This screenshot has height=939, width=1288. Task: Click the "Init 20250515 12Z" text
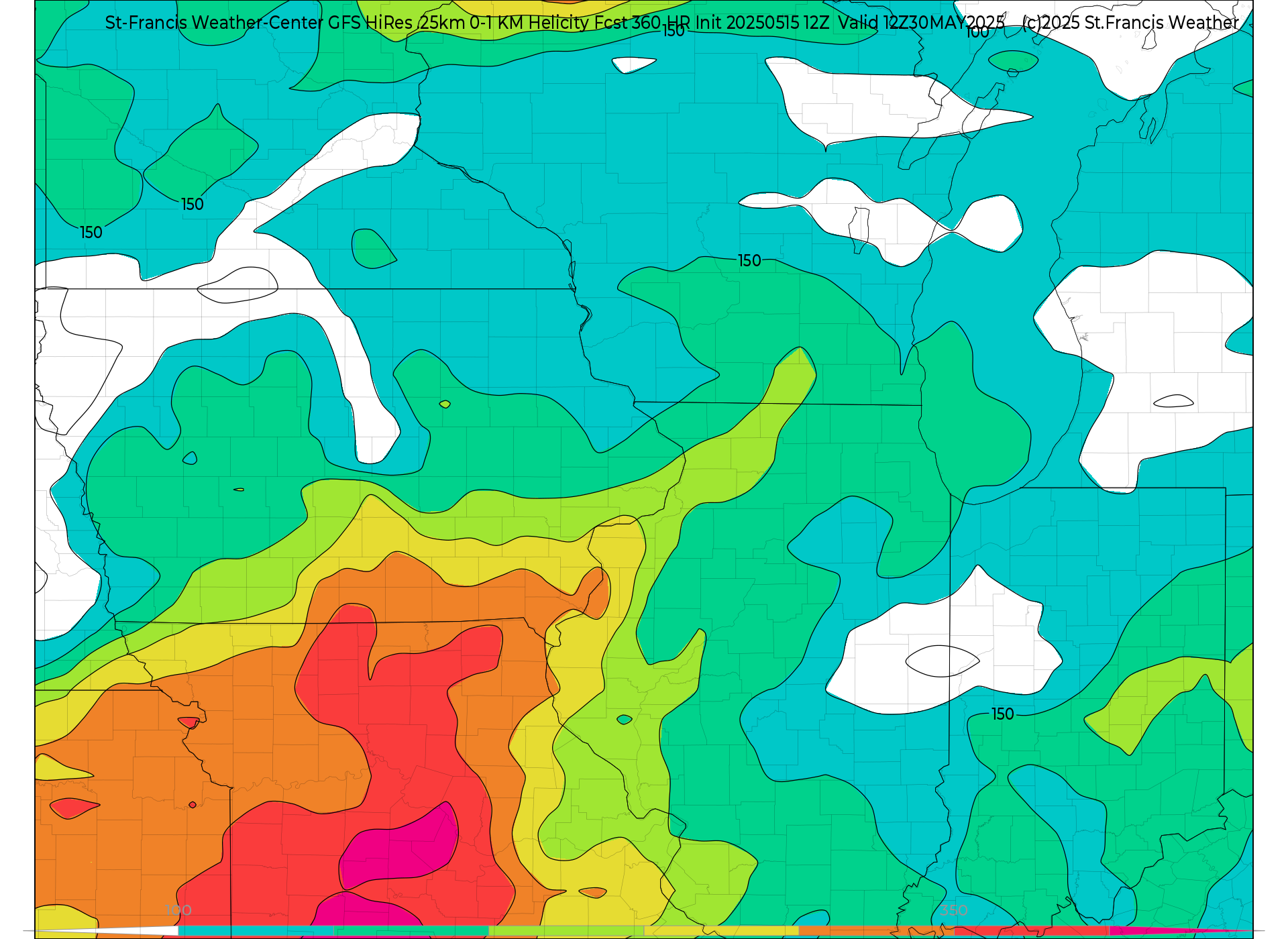coord(763,23)
